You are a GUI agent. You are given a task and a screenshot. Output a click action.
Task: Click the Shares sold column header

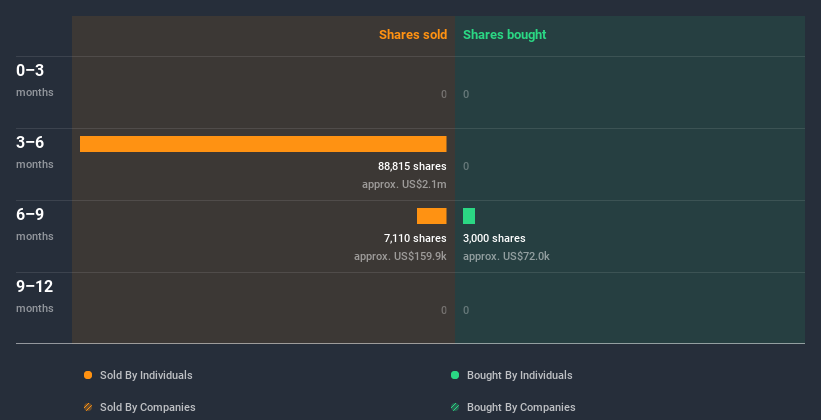[413, 35]
